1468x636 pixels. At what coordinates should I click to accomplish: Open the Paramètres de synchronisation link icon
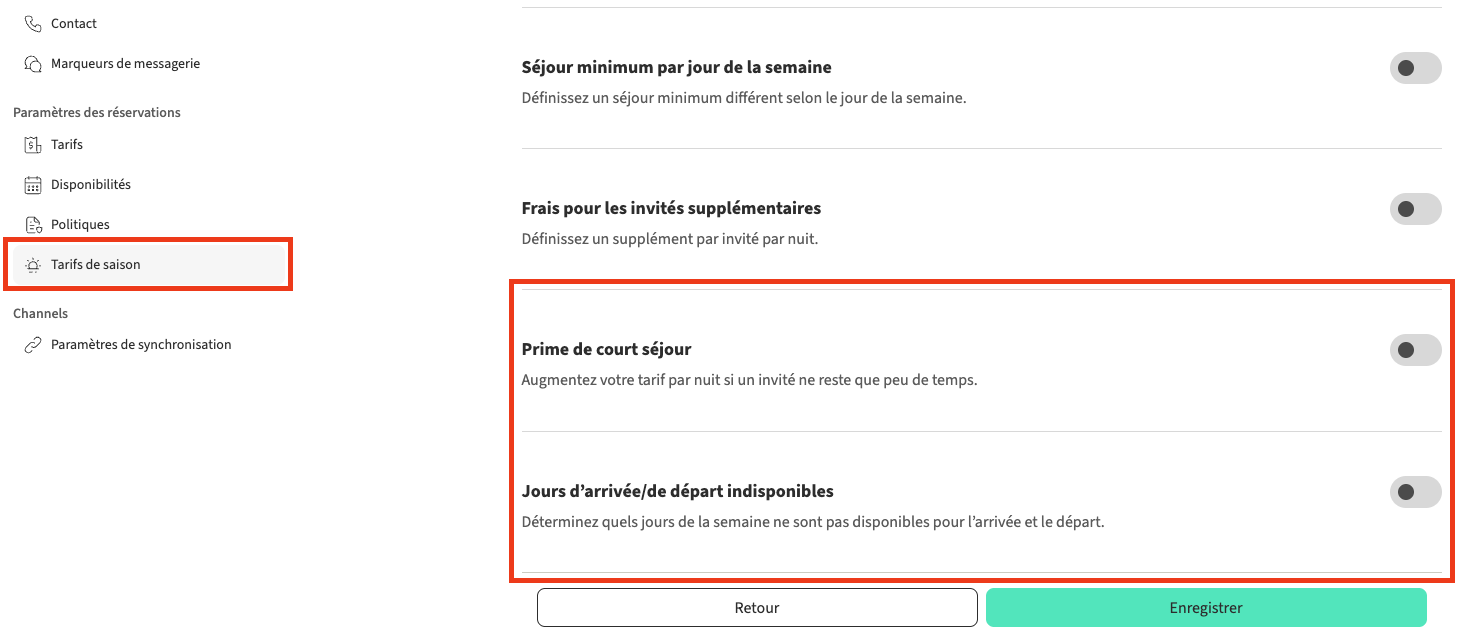point(33,345)
